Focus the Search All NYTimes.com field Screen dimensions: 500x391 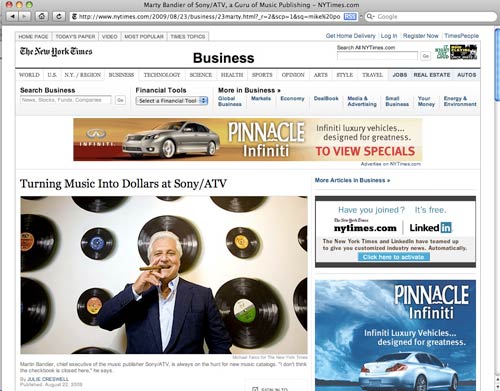pos(377,56)
